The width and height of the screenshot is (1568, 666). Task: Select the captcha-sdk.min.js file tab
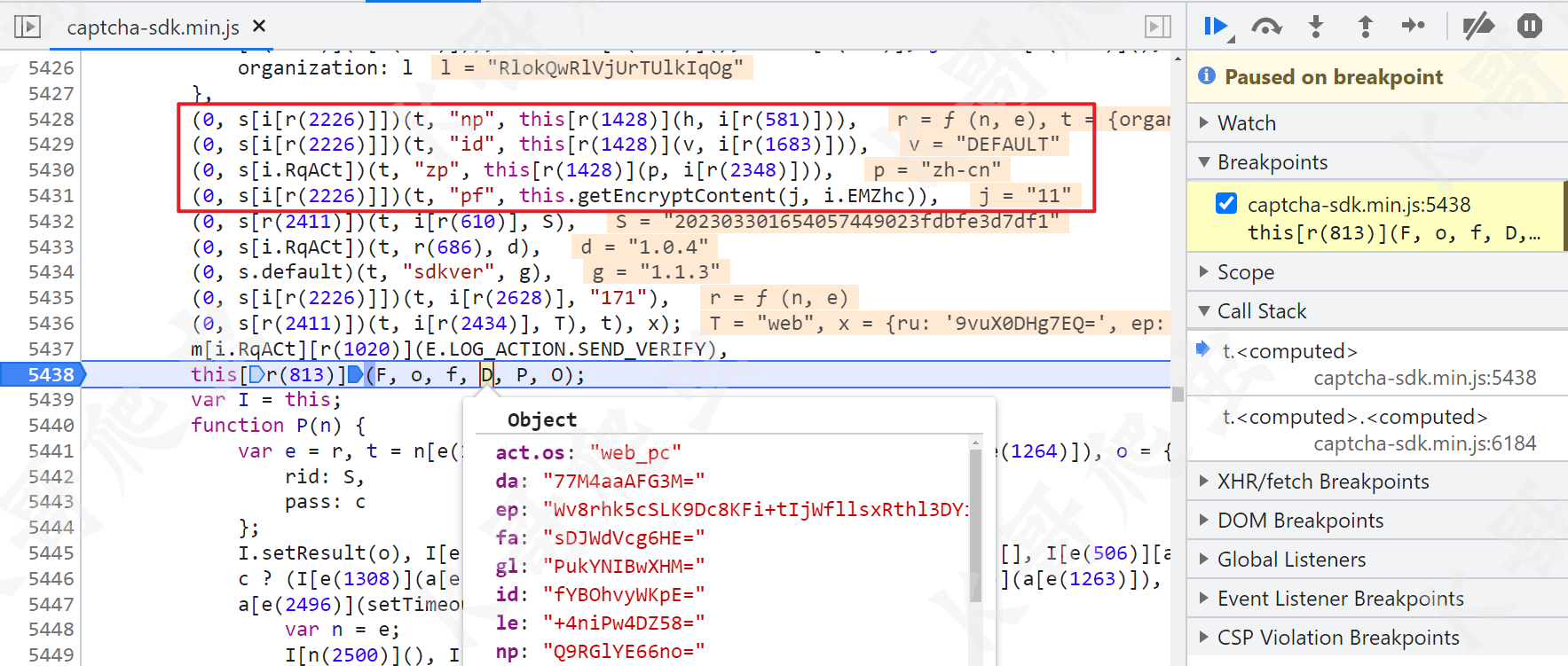[x=153, y=27]
